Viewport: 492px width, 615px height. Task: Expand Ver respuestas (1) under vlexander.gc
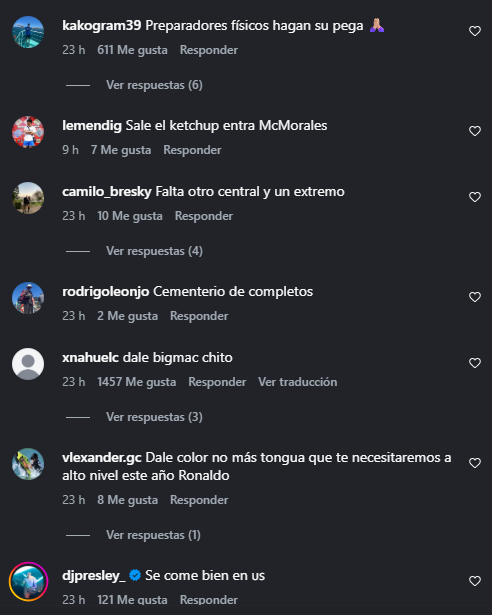[153, 535]
